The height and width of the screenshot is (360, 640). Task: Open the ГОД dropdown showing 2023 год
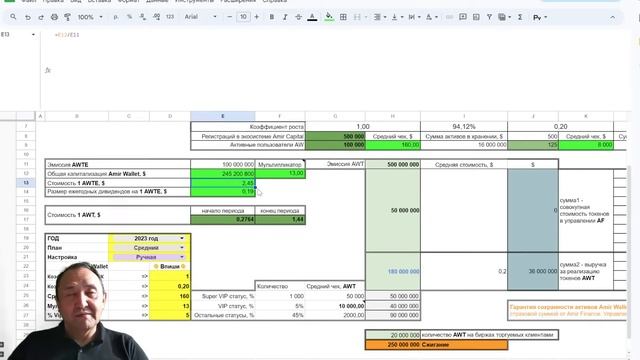click(x=149, y=238)
